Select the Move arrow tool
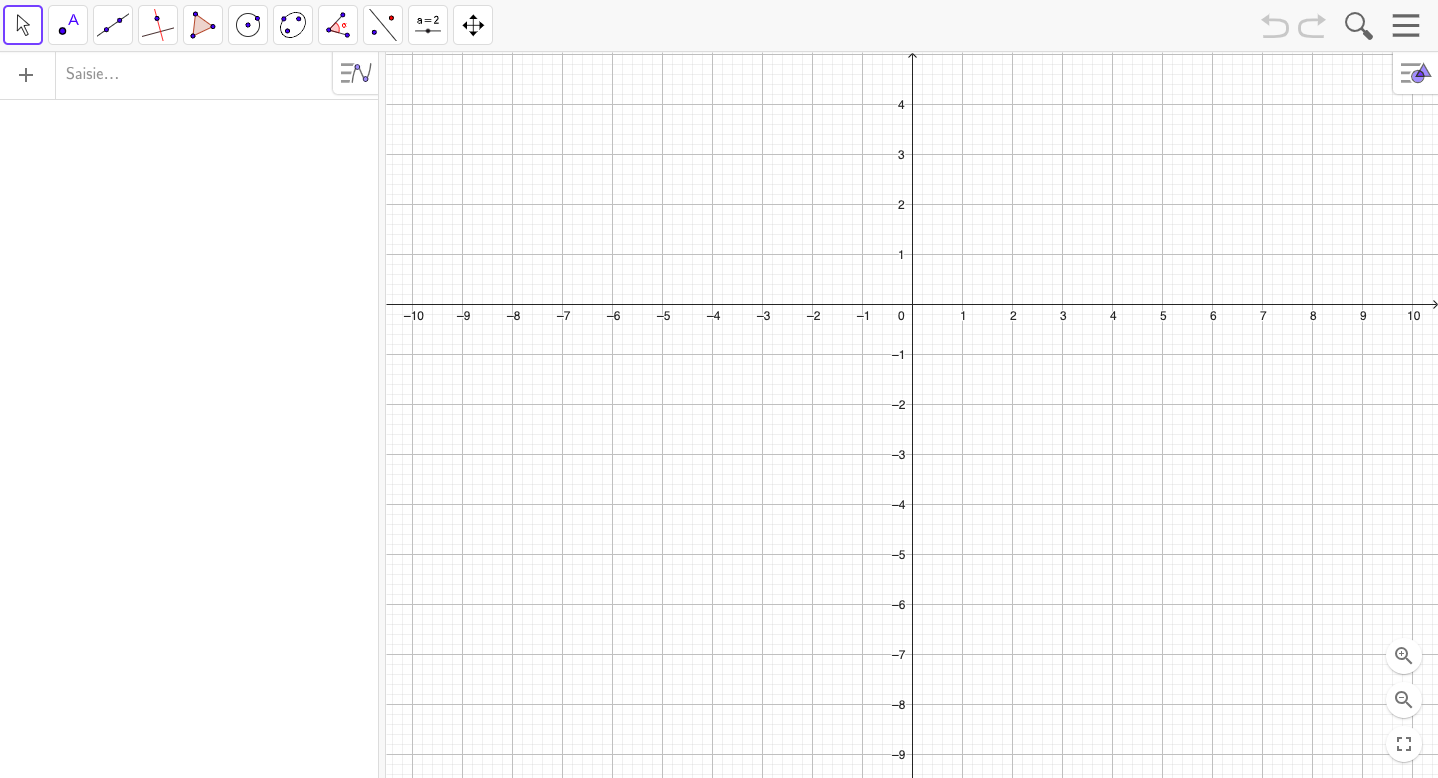This screenshot has height=778, width=1438. 23,25
